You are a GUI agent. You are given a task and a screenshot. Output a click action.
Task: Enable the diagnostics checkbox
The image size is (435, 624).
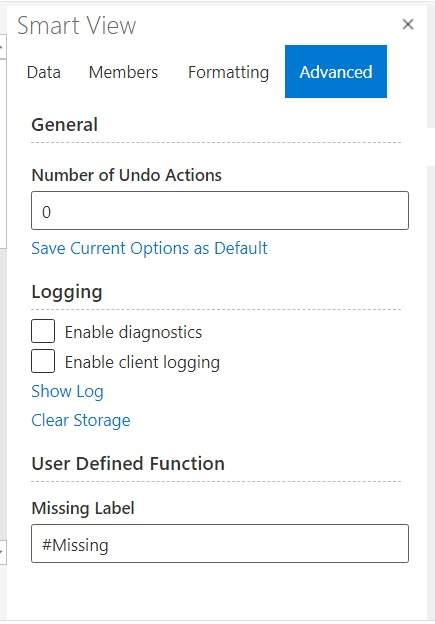point(43,331)
